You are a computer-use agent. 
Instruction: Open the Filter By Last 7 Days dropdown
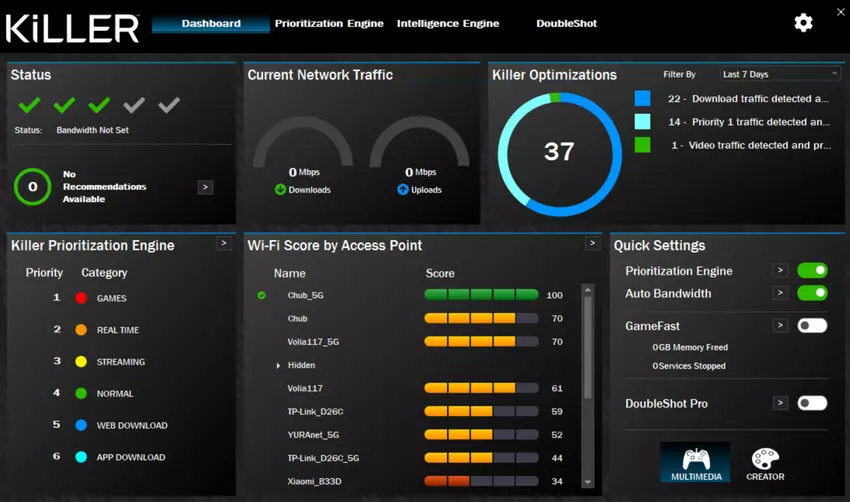click(x=780, y=74)
